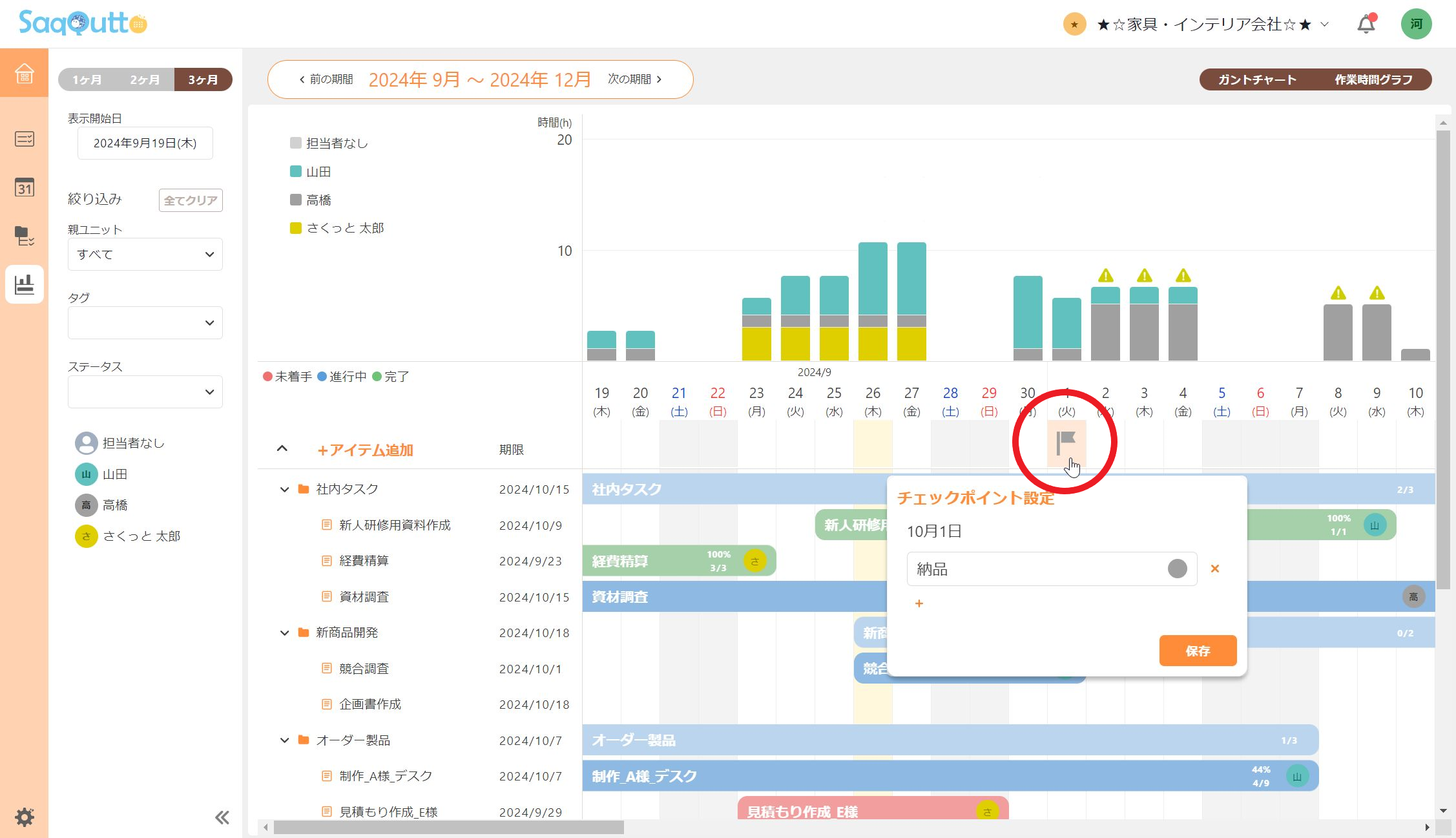The image size is (1456, 838).
Task: Add another checkpoint with plus icon
Action: (x=919, y=603)
